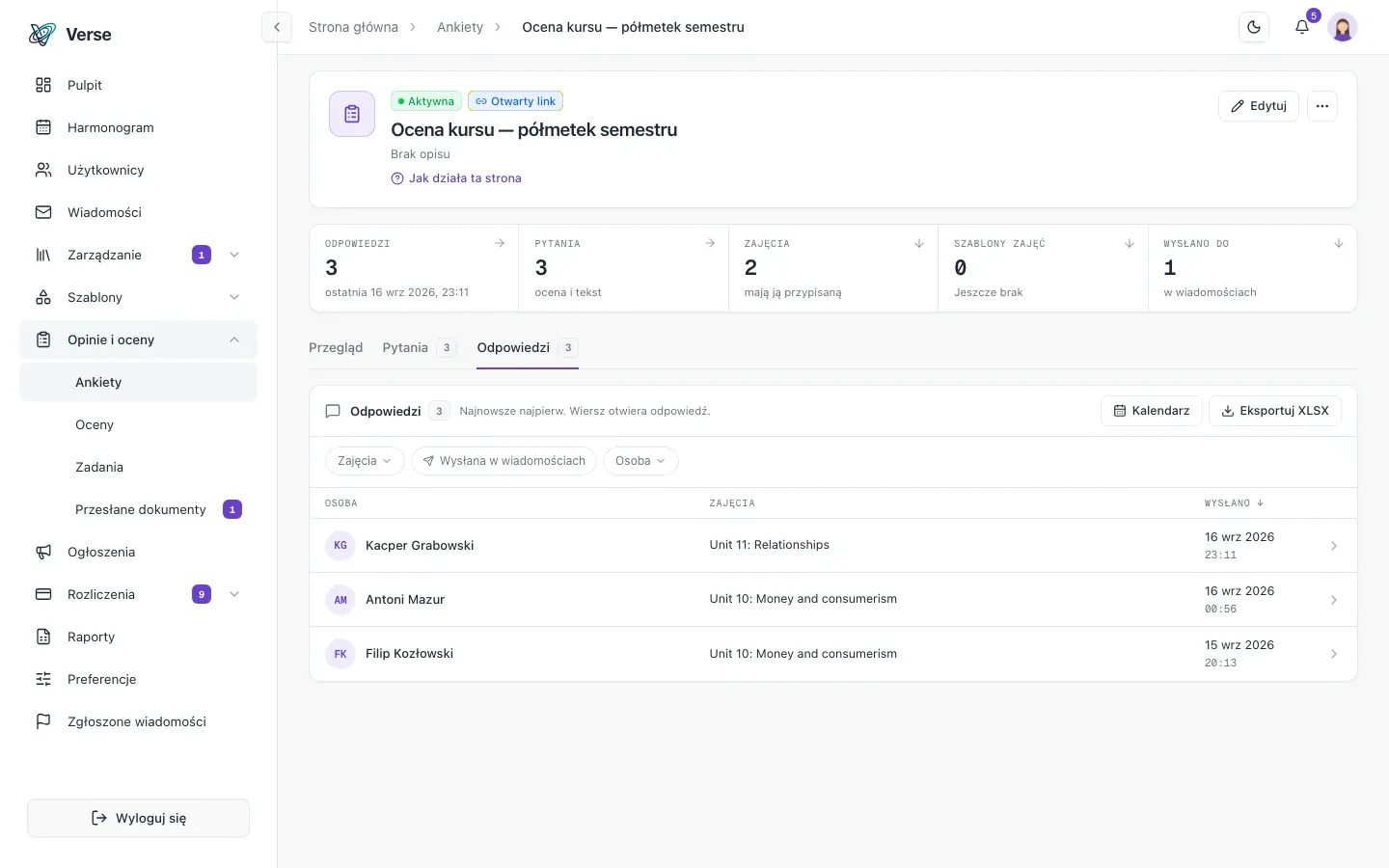The width and height of the screenshot is (1389, 868).
Task: Open the three-dot more options menu
Action: click(1322, 106)
